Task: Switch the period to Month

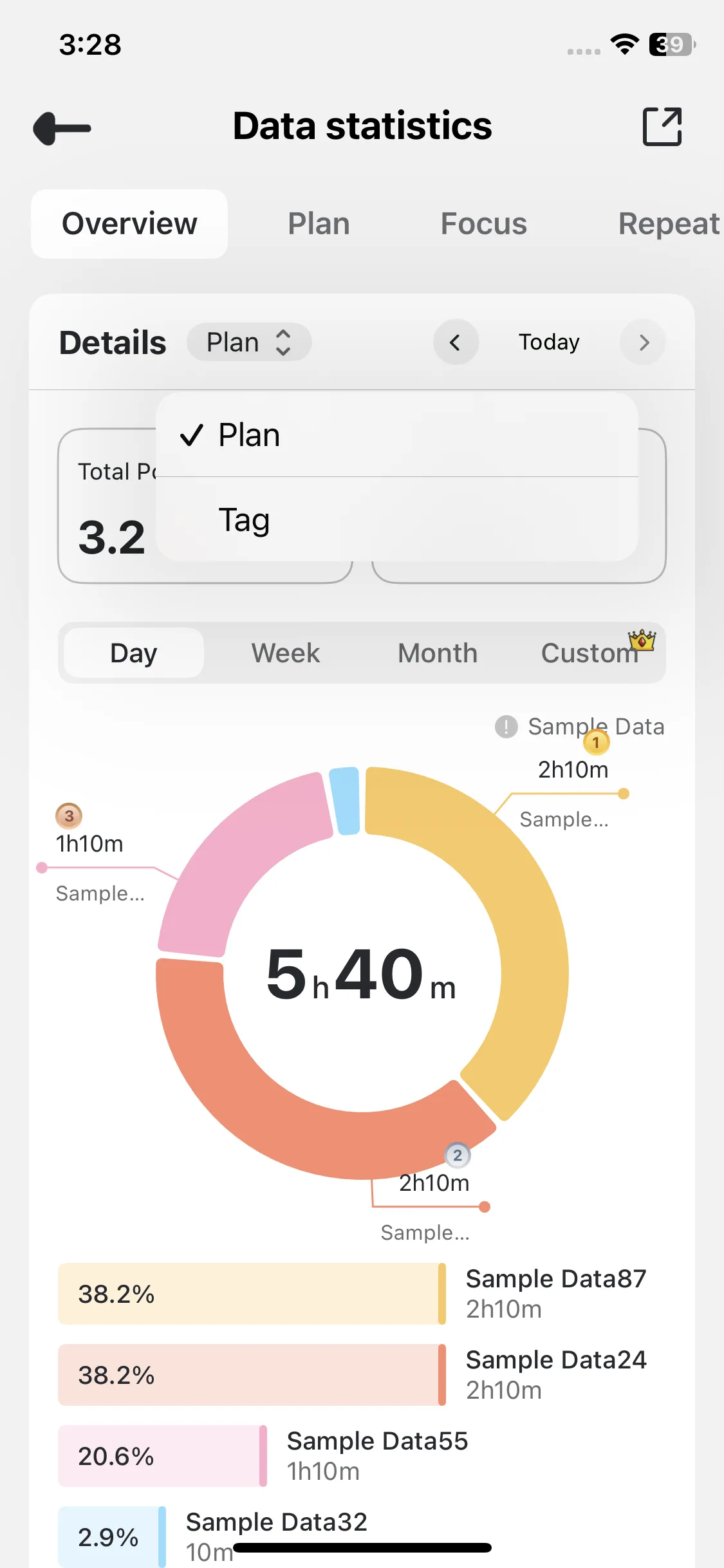Action: [438, 653]
